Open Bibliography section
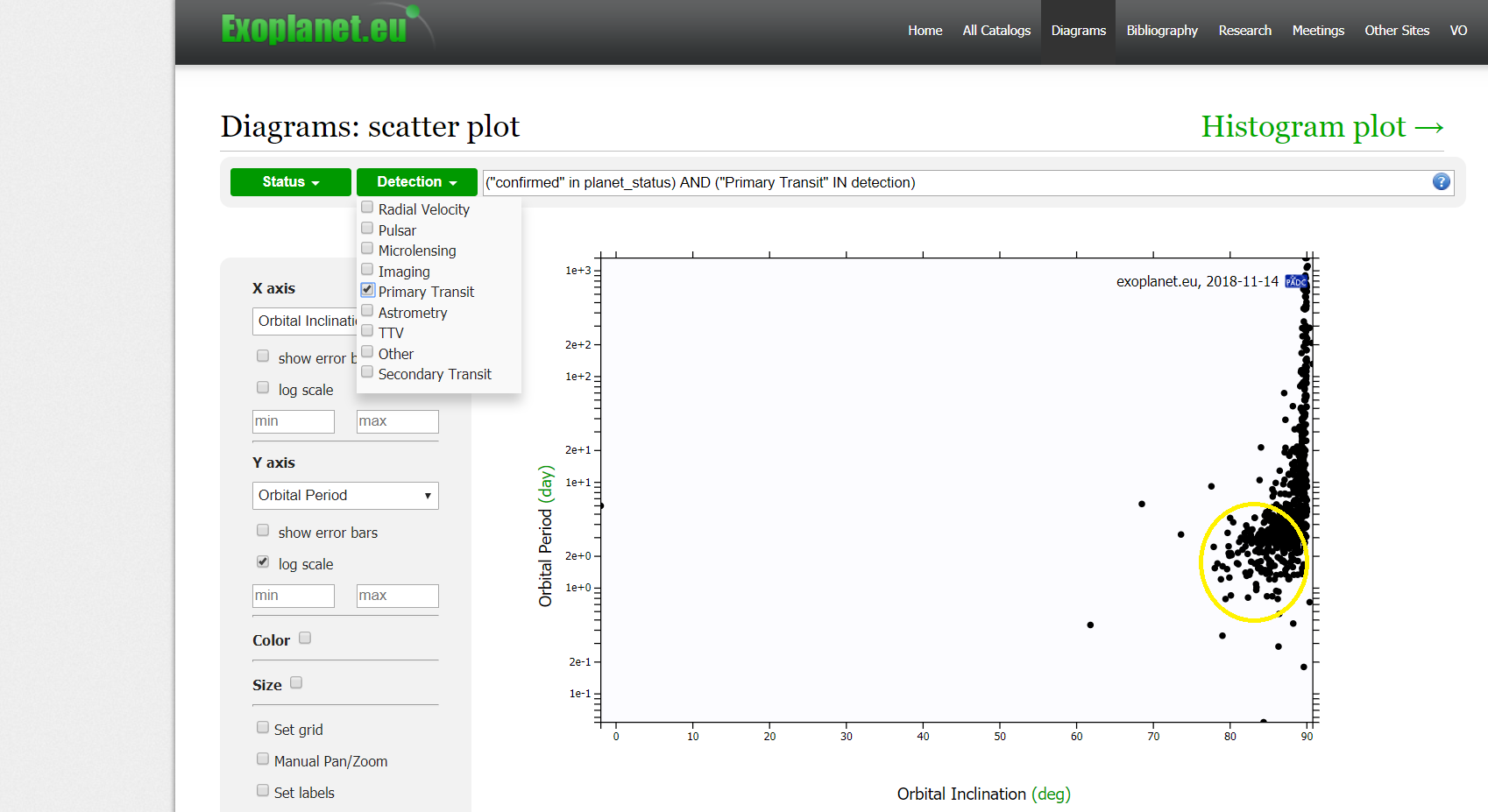Screen dimensions: 1488x812 coord(1162,31)
